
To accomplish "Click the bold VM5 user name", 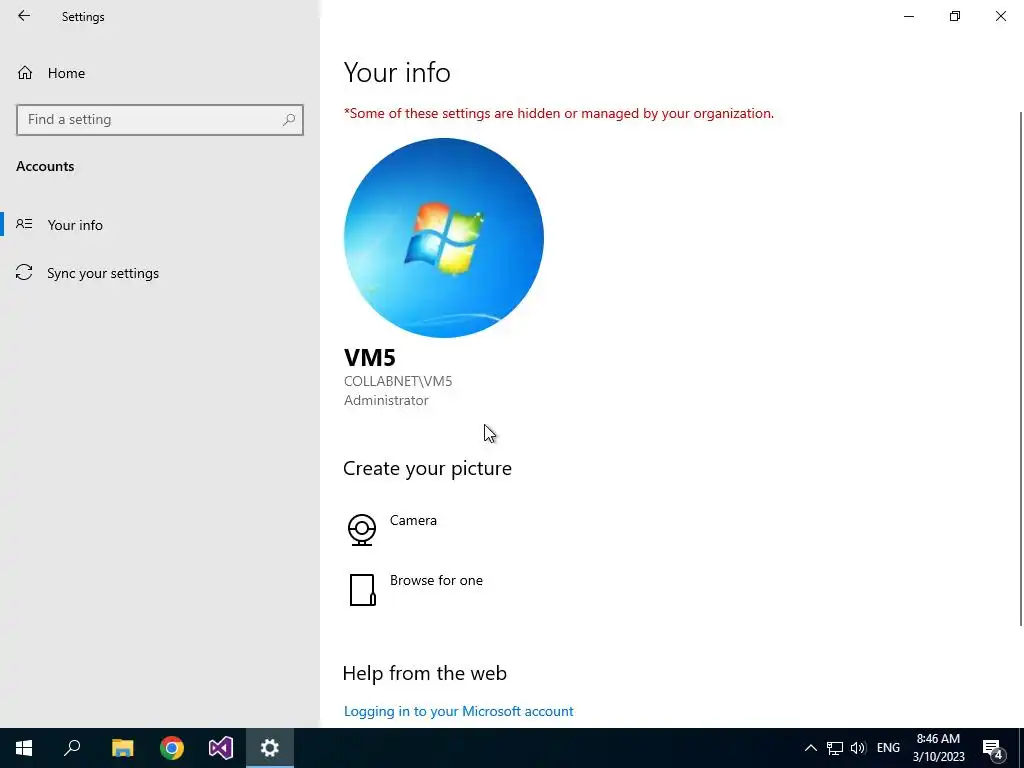I will [x=370, y=358].
